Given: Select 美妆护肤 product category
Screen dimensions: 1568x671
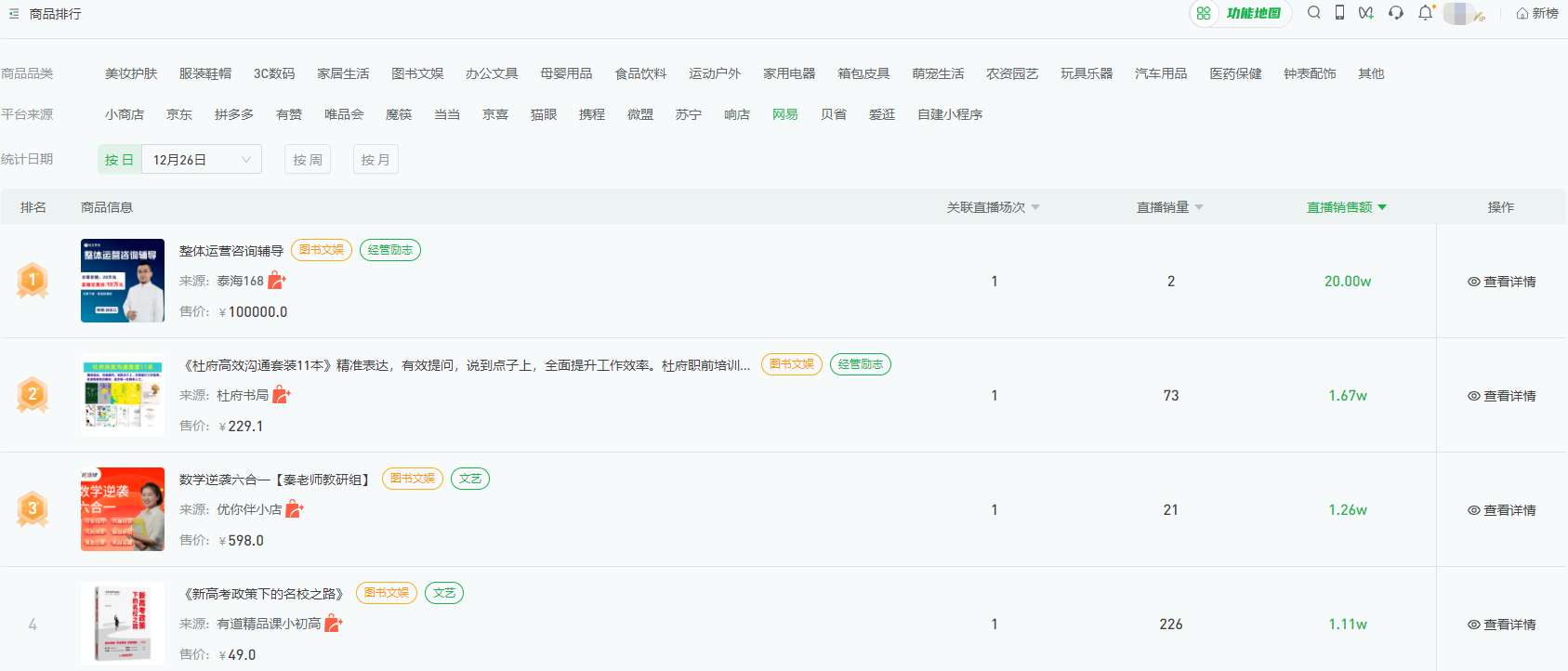Looking at the screenshot, I should [131, 73].
